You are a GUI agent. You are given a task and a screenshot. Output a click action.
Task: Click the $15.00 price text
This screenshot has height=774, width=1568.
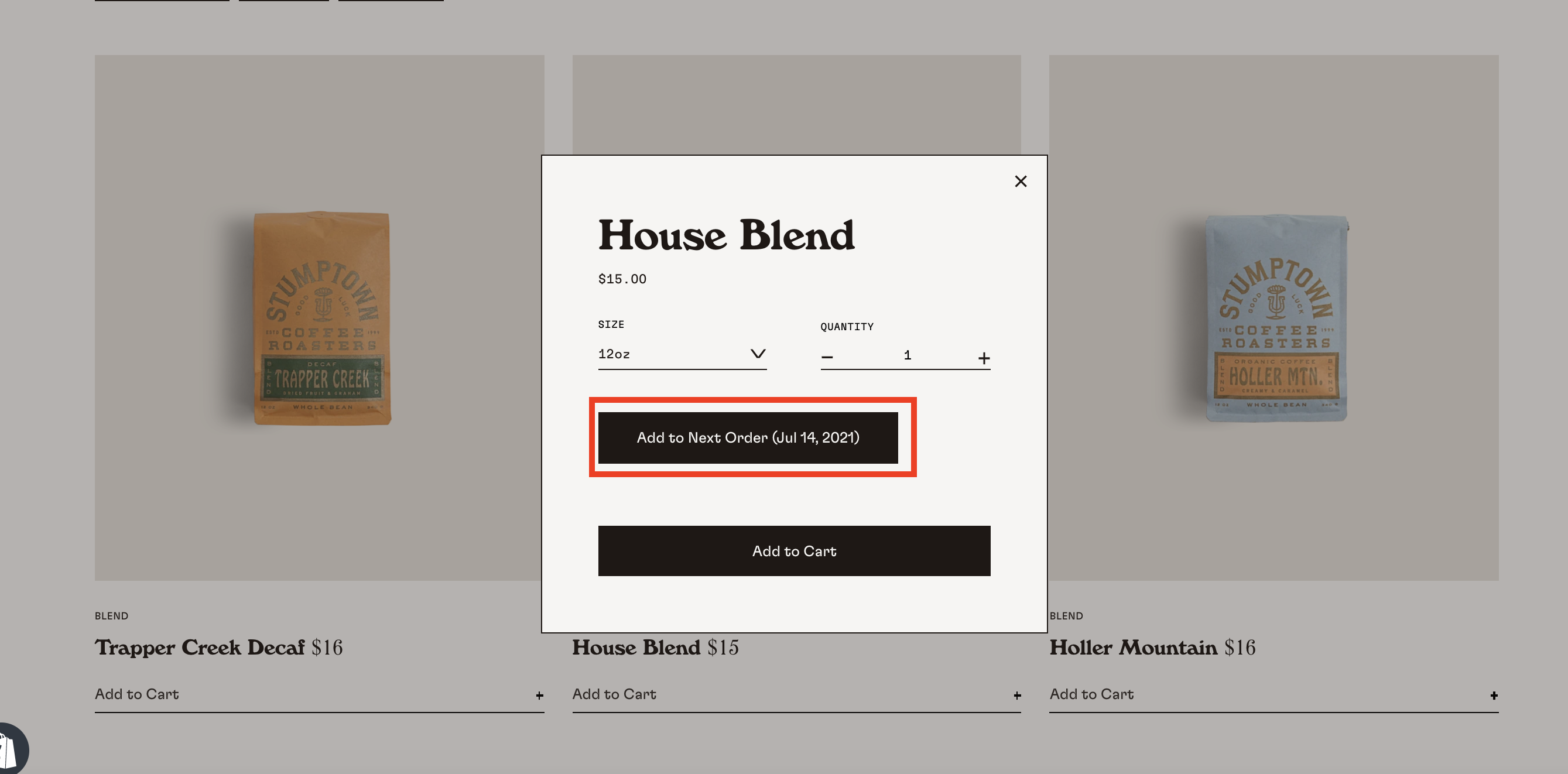coord(622,279)
